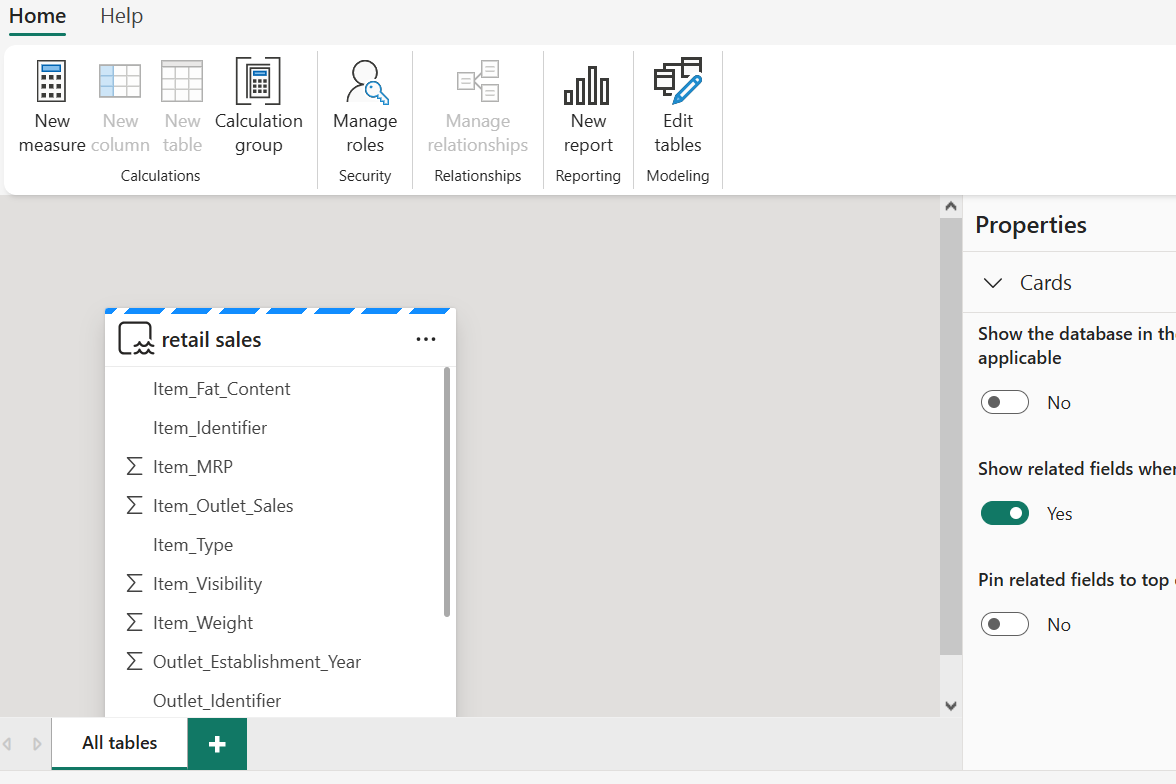Click the retail sales table lakehouse icon

136,339
